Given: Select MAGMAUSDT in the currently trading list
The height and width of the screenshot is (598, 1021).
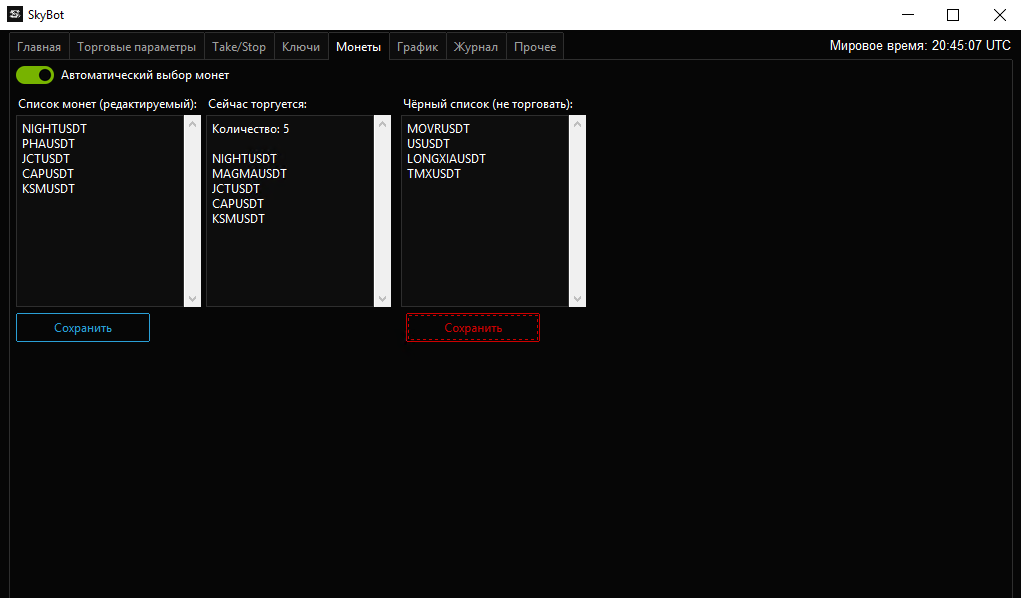Looking at the screenshot, I should [249, 174].
